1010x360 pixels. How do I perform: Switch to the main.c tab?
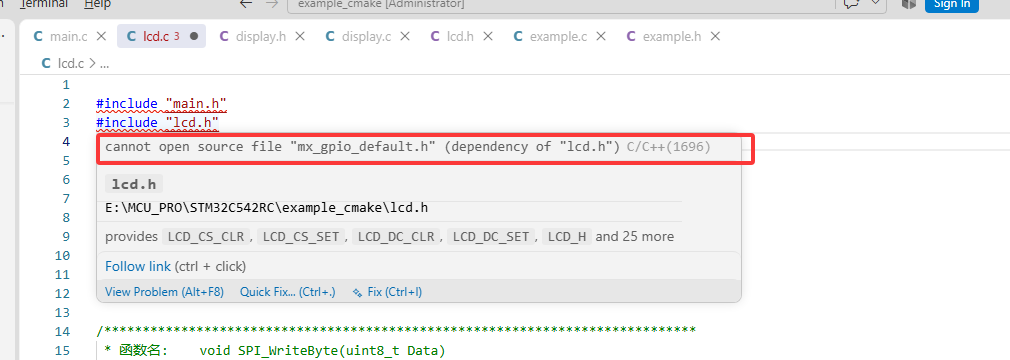tap(68, 37)
